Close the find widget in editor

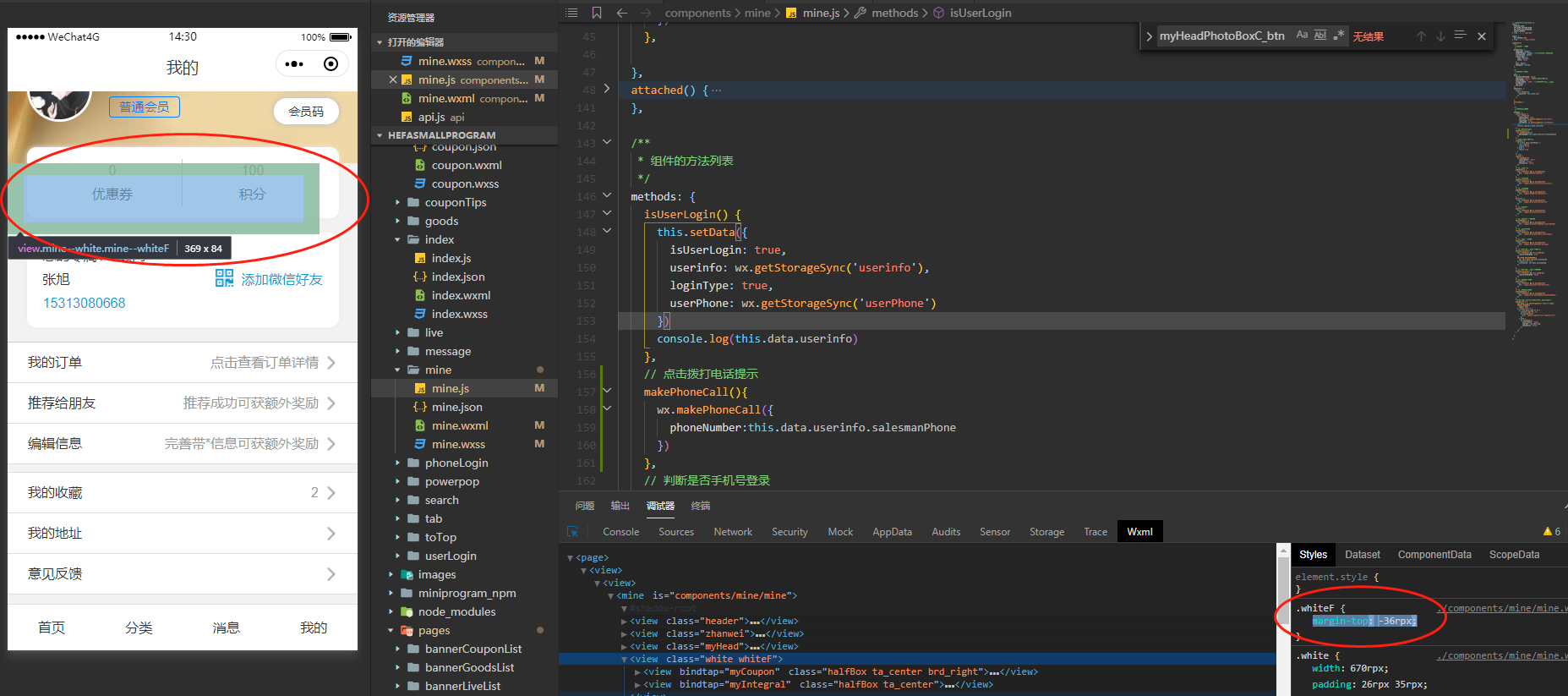pyautogui.click(x=1482, y=36)
